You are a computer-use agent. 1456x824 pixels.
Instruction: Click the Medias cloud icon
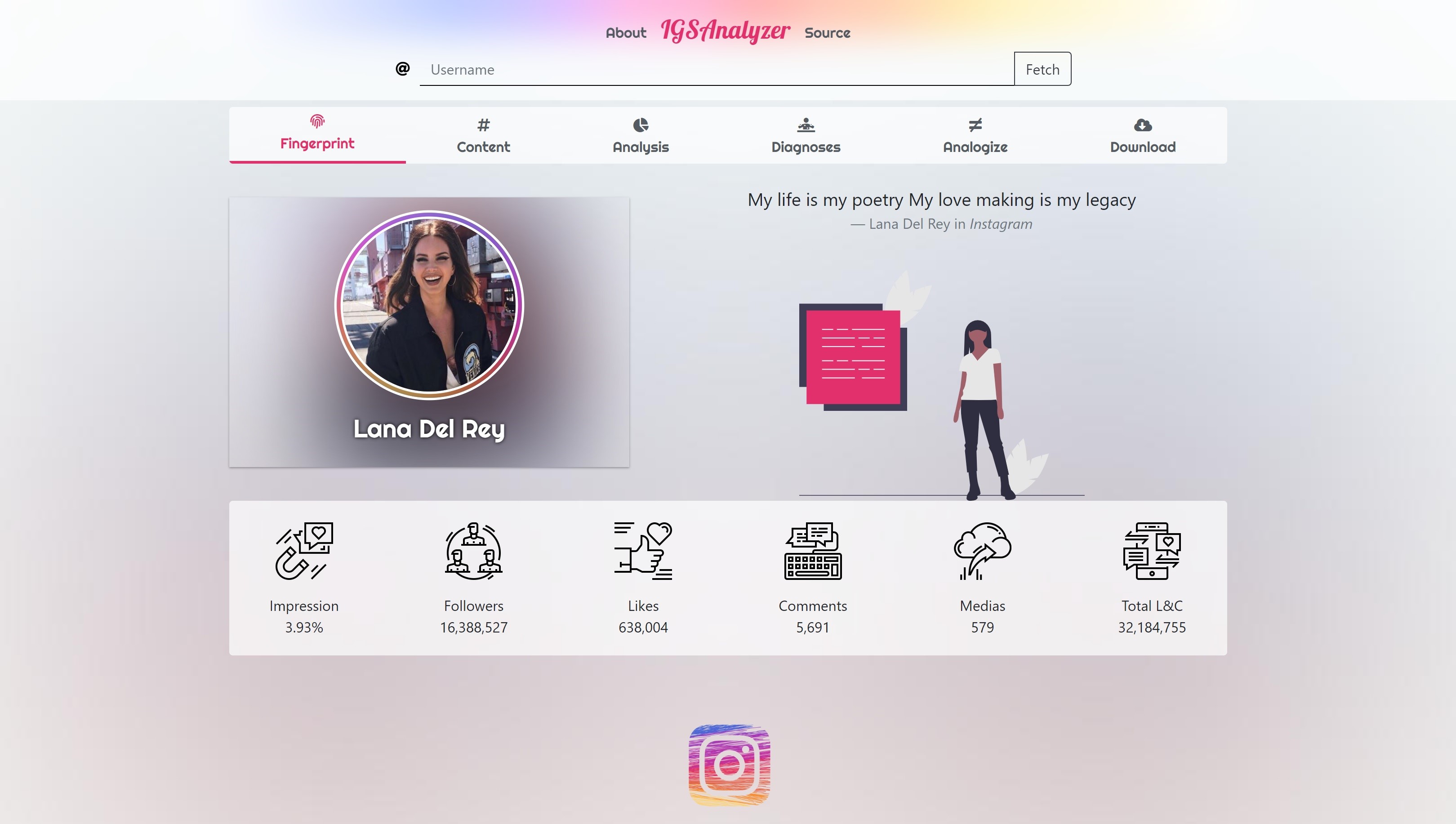pos(982,551)
